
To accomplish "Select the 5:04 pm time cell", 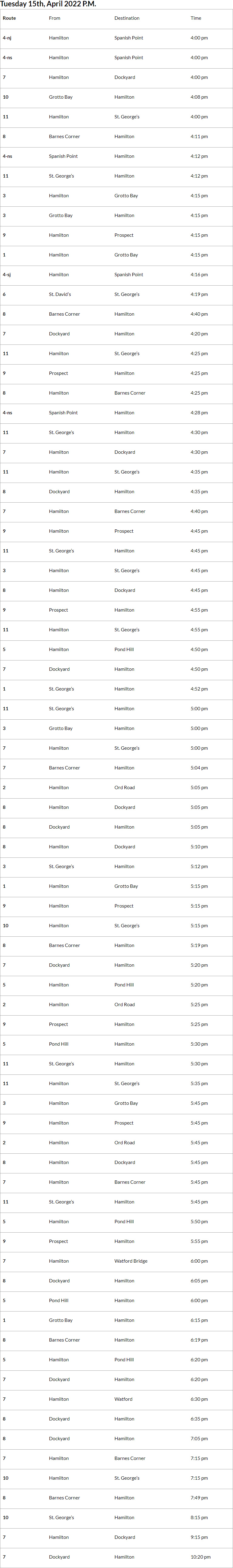I will 199,768.
